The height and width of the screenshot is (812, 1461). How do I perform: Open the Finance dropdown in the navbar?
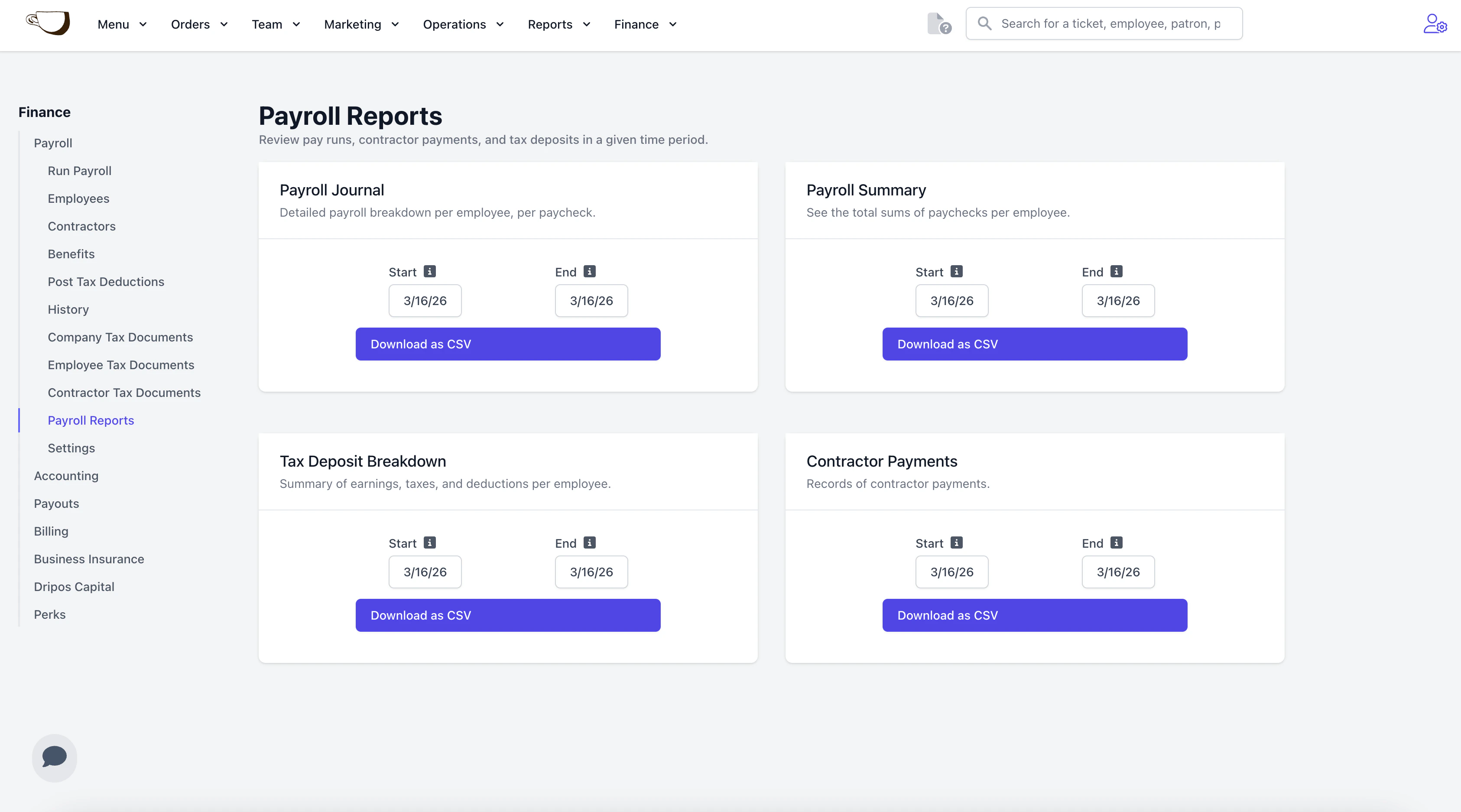[645, 24]
